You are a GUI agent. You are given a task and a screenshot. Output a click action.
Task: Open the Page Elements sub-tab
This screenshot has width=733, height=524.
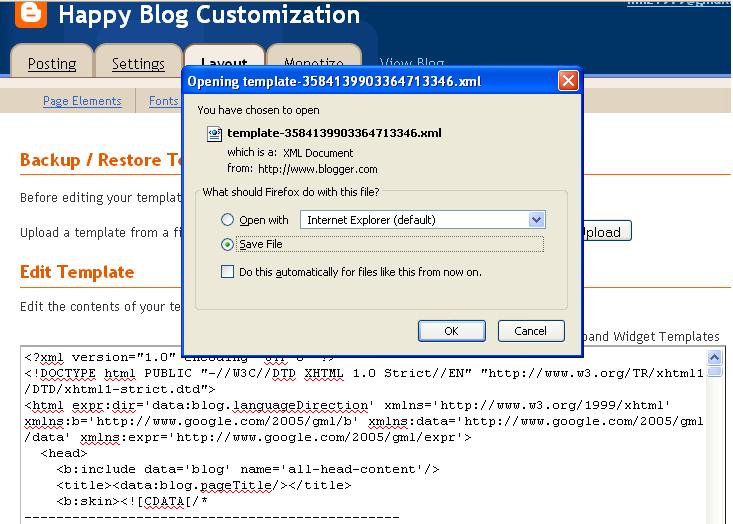pos(82,101)
